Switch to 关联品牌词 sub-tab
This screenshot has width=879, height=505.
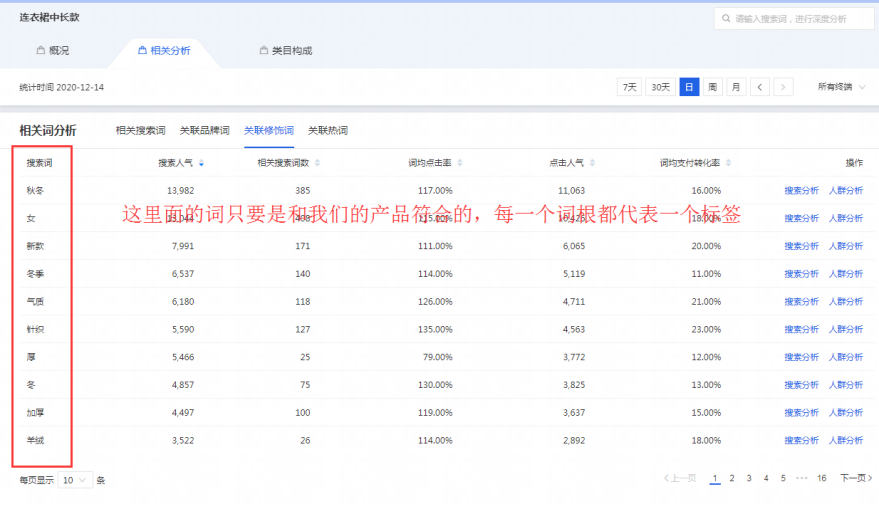point(205,131)
